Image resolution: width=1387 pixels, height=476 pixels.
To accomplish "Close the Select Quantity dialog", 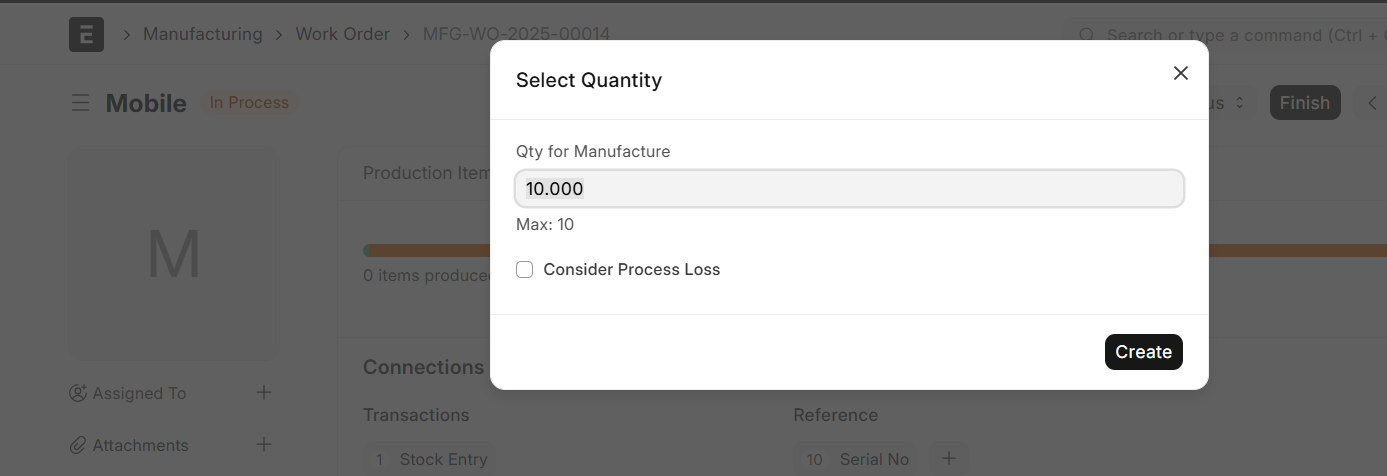I will 1181,73.
